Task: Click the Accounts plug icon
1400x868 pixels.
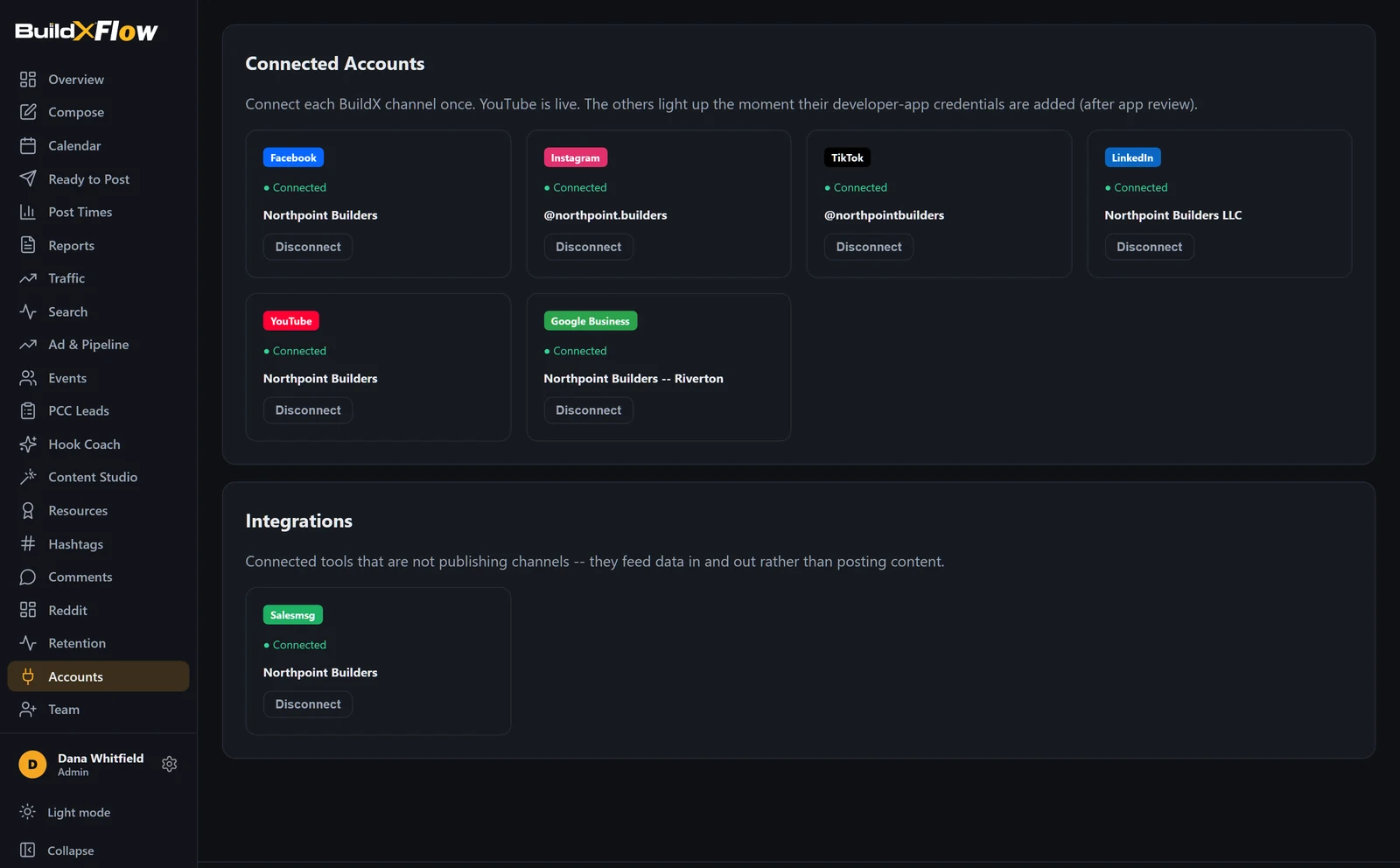Action: pos(28,676)
